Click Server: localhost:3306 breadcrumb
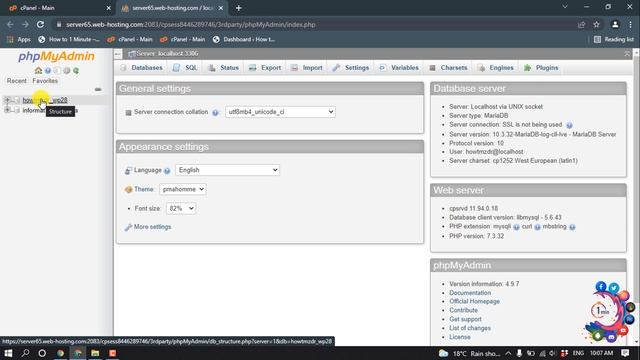Screen dimensions: 640x360 167,53
